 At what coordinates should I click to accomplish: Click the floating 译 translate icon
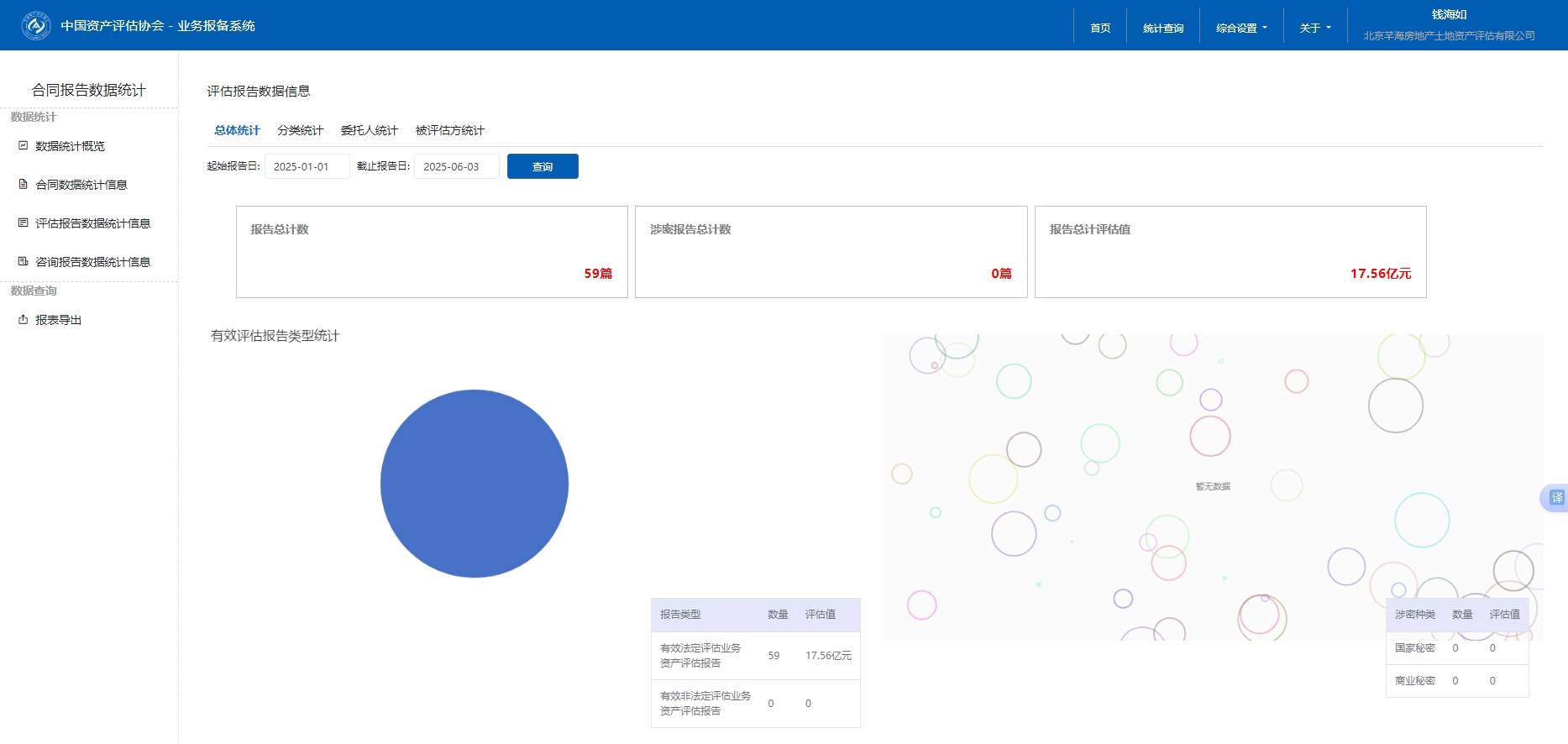[1556, 498]
